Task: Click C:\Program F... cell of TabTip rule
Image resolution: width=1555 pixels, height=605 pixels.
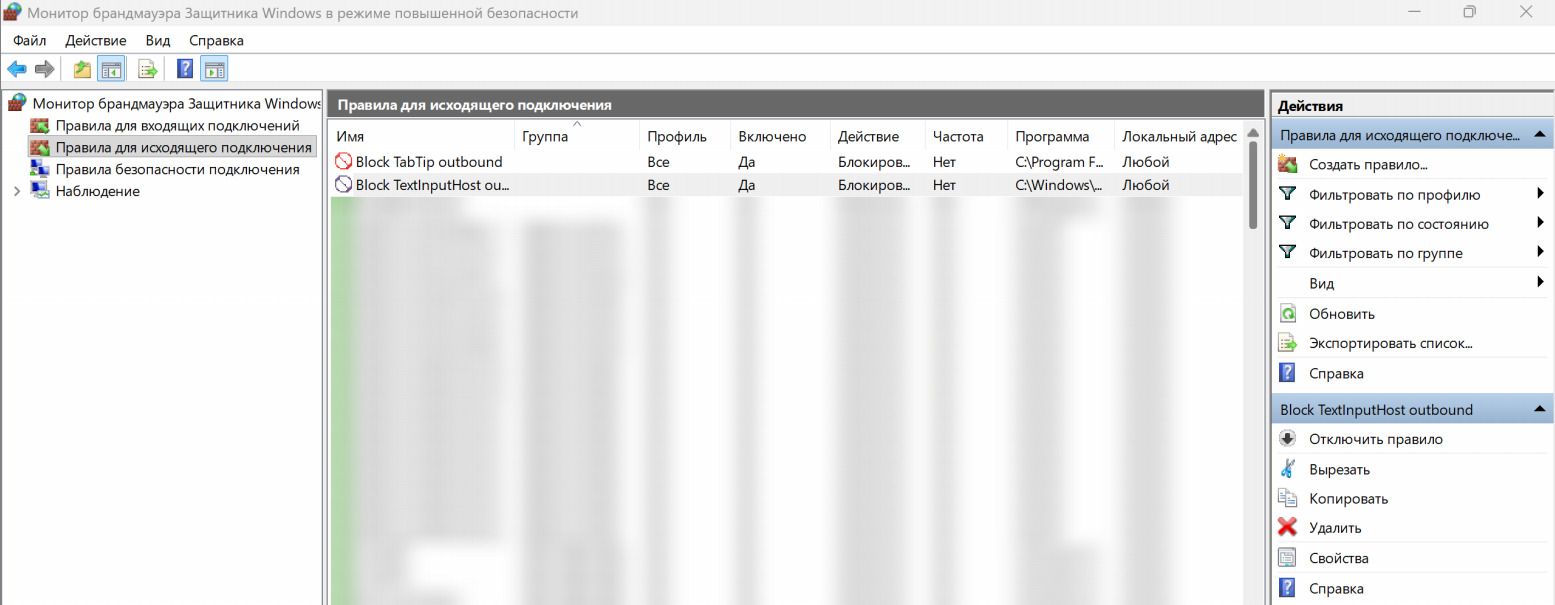Action: click(1059, 162)
